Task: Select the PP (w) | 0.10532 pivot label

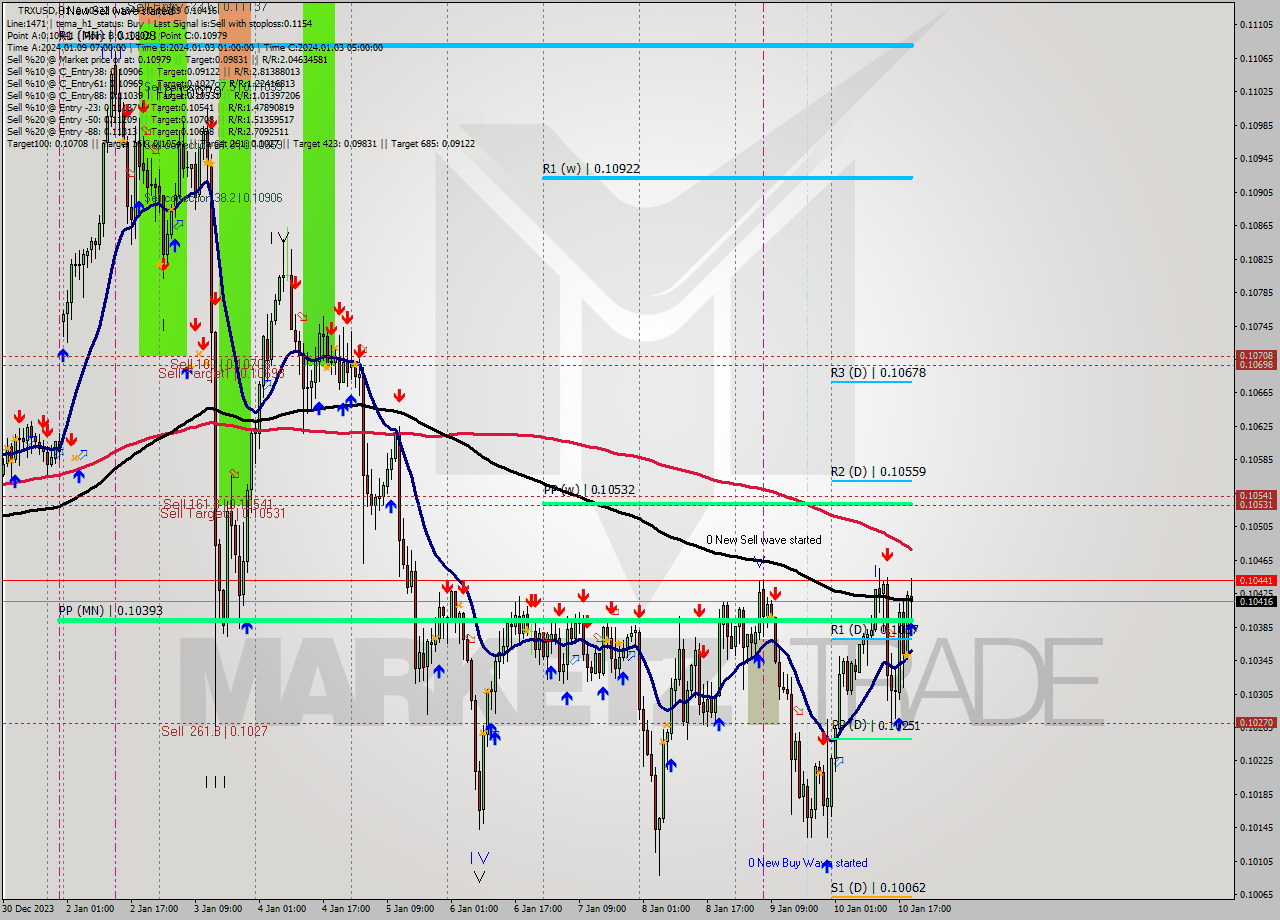Action: tap(590, 490)
